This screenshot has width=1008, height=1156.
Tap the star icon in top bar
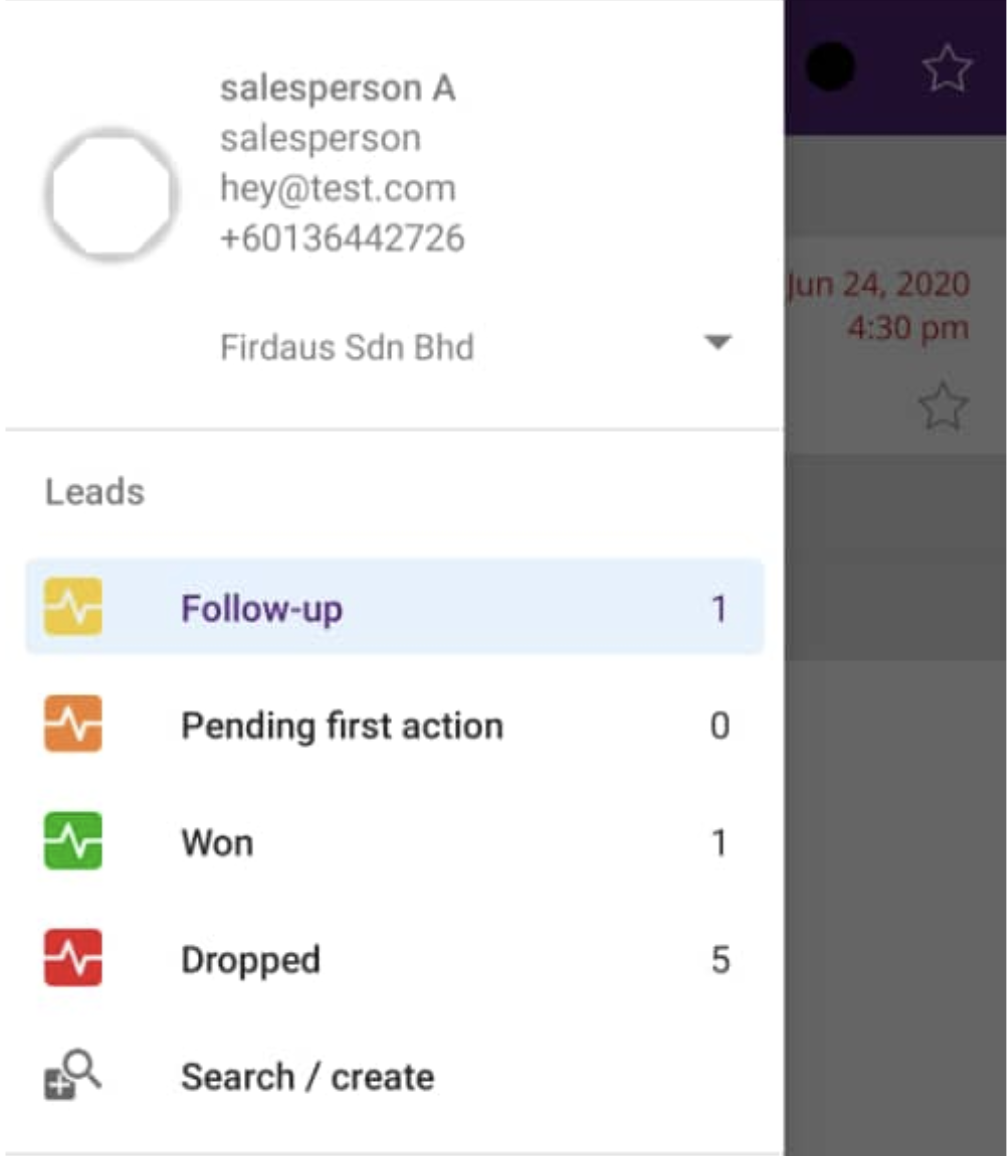click(946, 69)
